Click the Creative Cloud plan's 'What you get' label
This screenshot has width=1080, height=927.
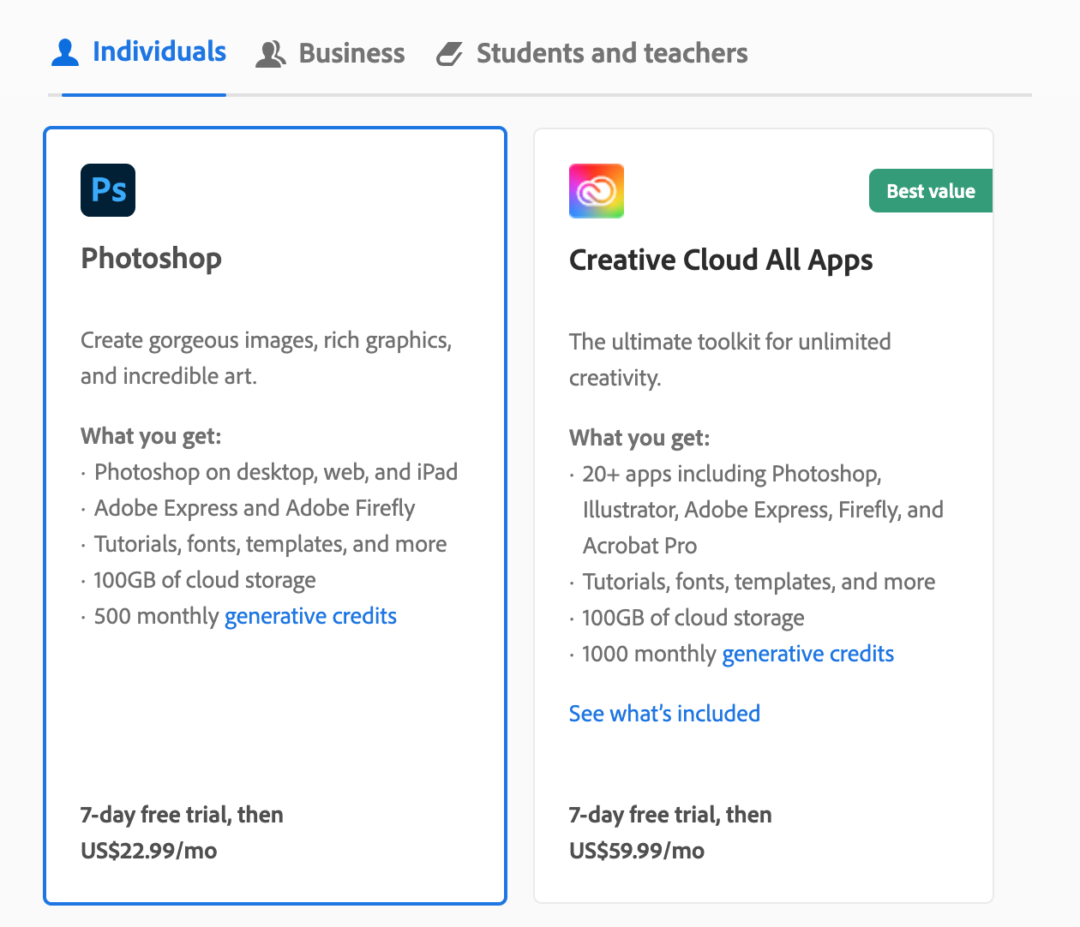(x=639, y=438)
